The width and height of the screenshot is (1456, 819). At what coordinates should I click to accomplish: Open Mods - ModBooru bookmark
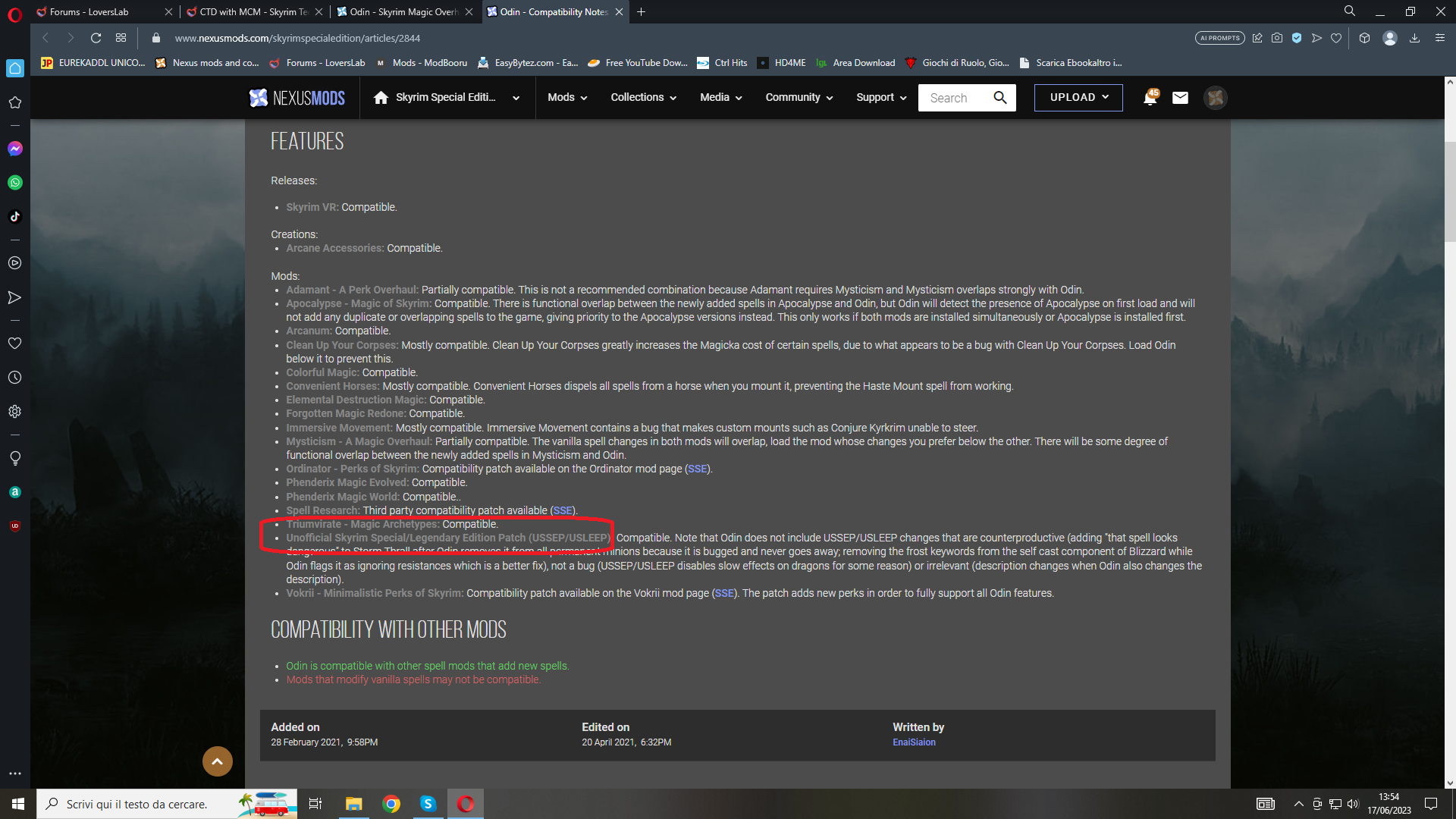pos(421,63)
